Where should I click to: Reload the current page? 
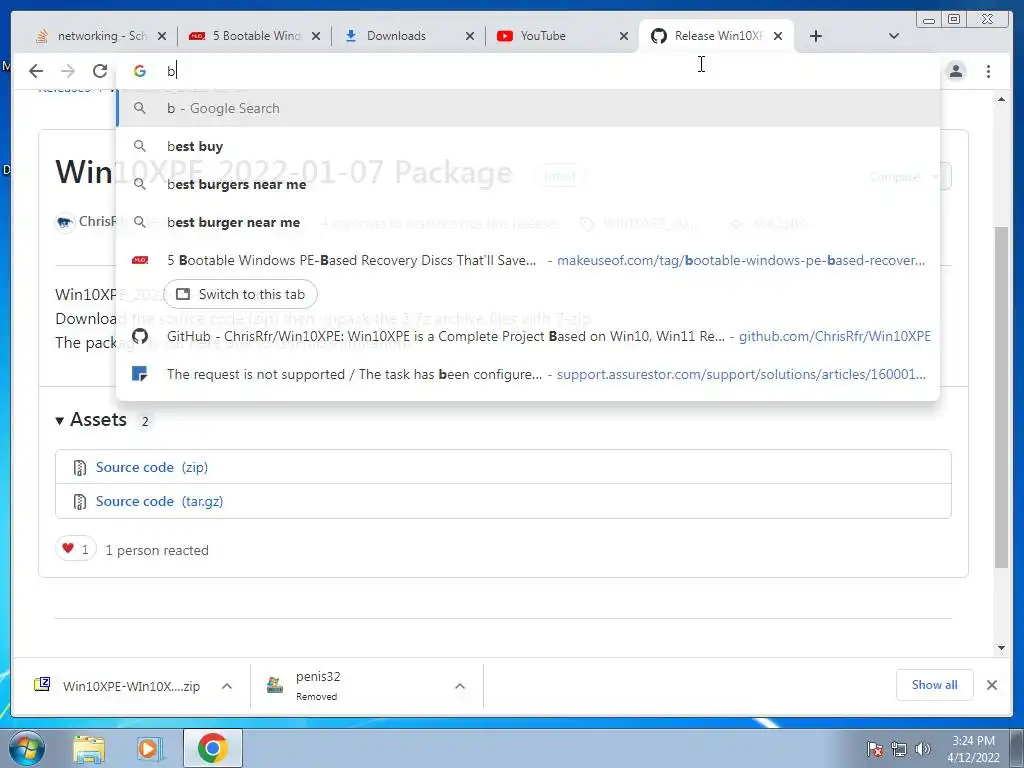click(x=100, y=71)
